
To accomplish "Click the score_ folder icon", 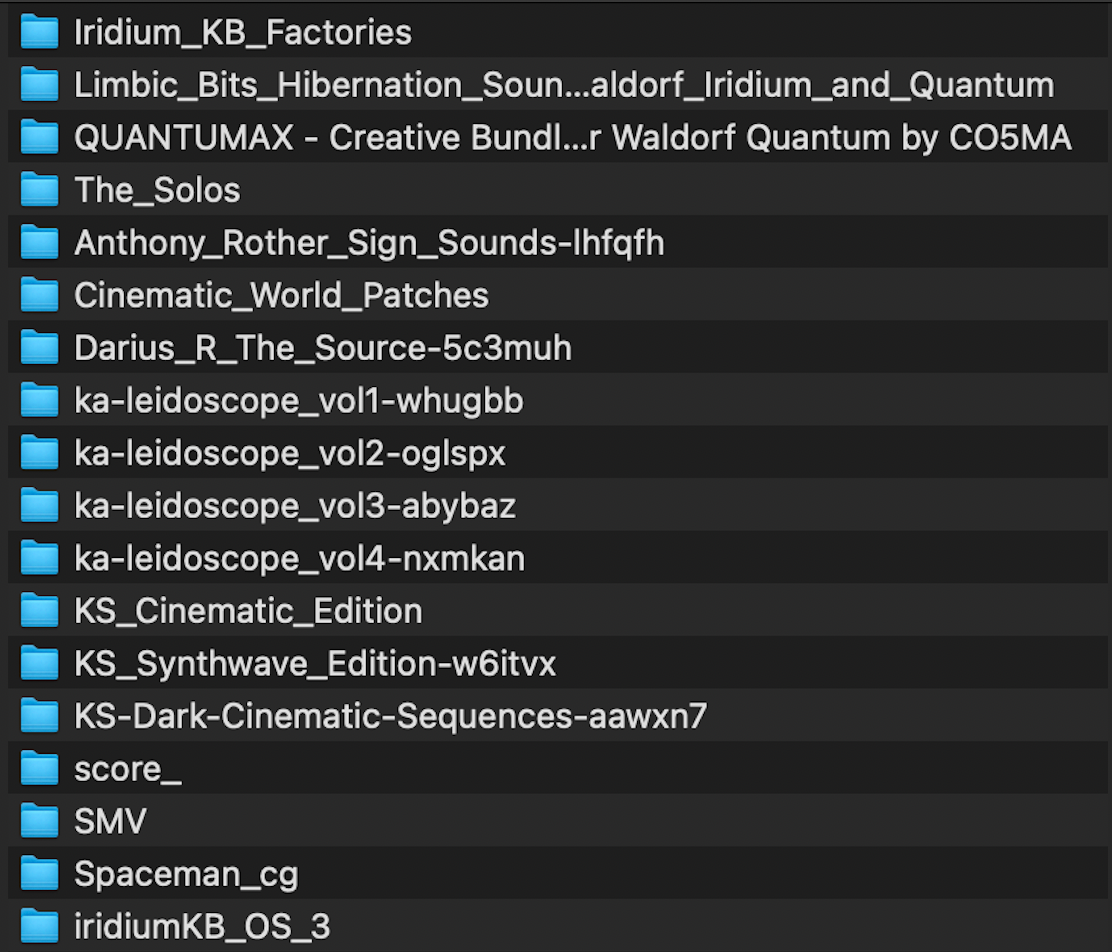I will coord(39,768).
